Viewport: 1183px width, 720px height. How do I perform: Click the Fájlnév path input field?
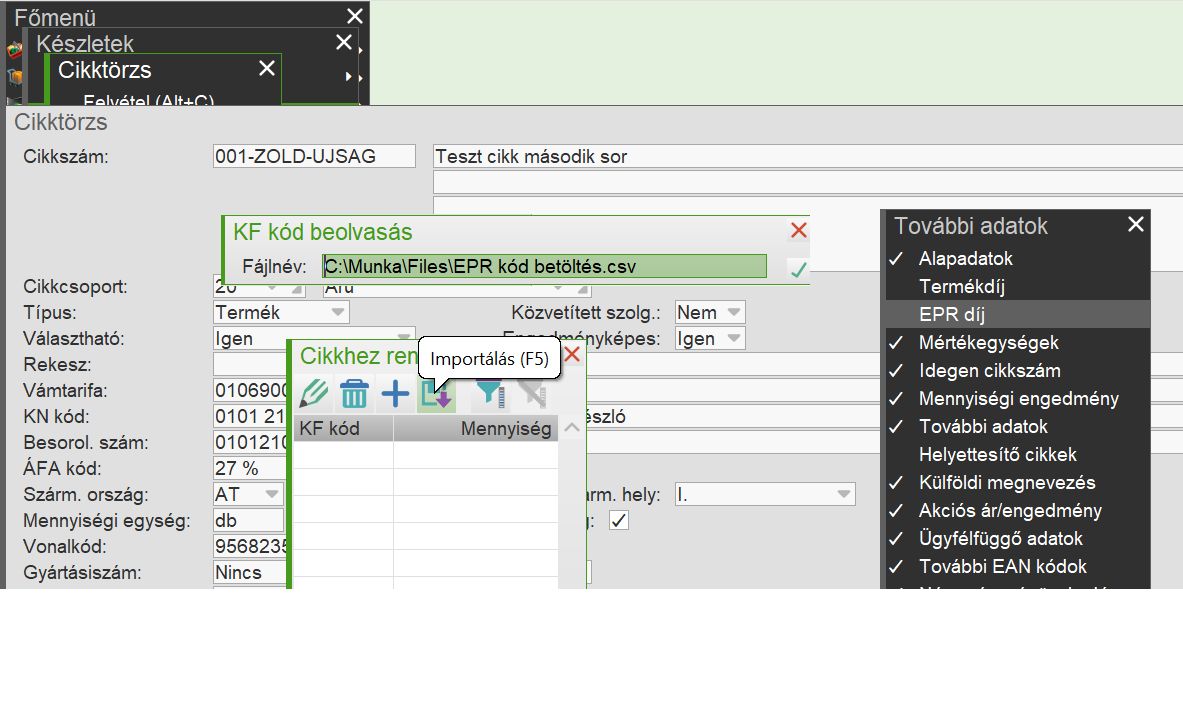[x=545, y=266]
